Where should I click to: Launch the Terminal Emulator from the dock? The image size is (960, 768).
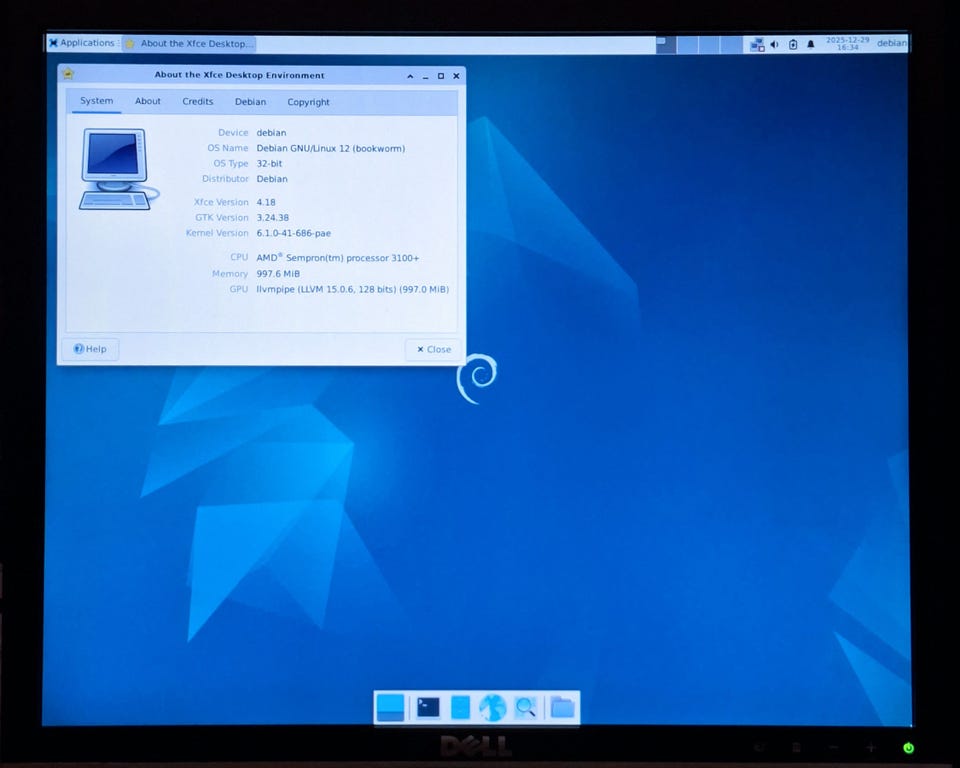(428, 707)
